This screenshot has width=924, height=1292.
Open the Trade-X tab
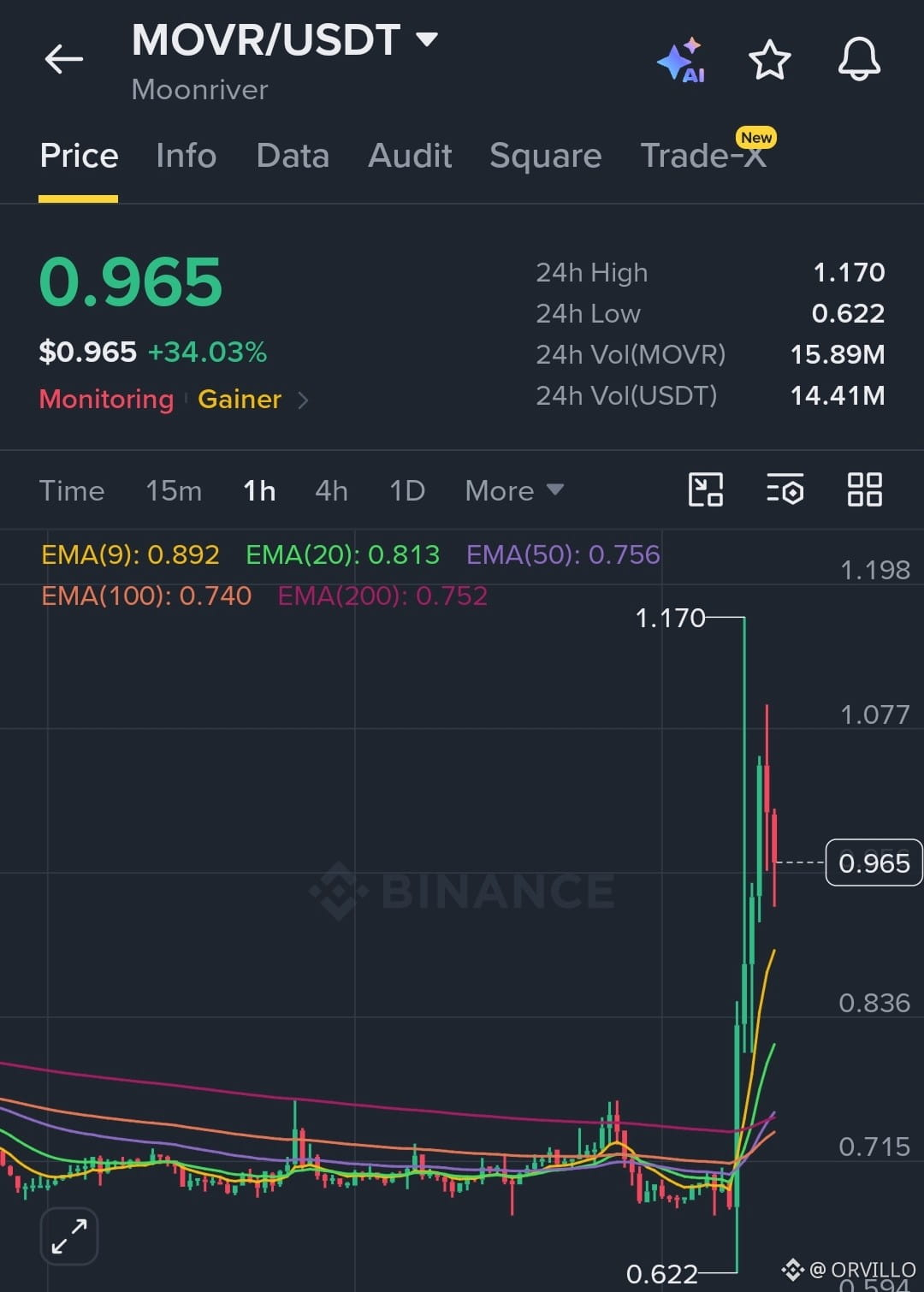pos(703,156)
